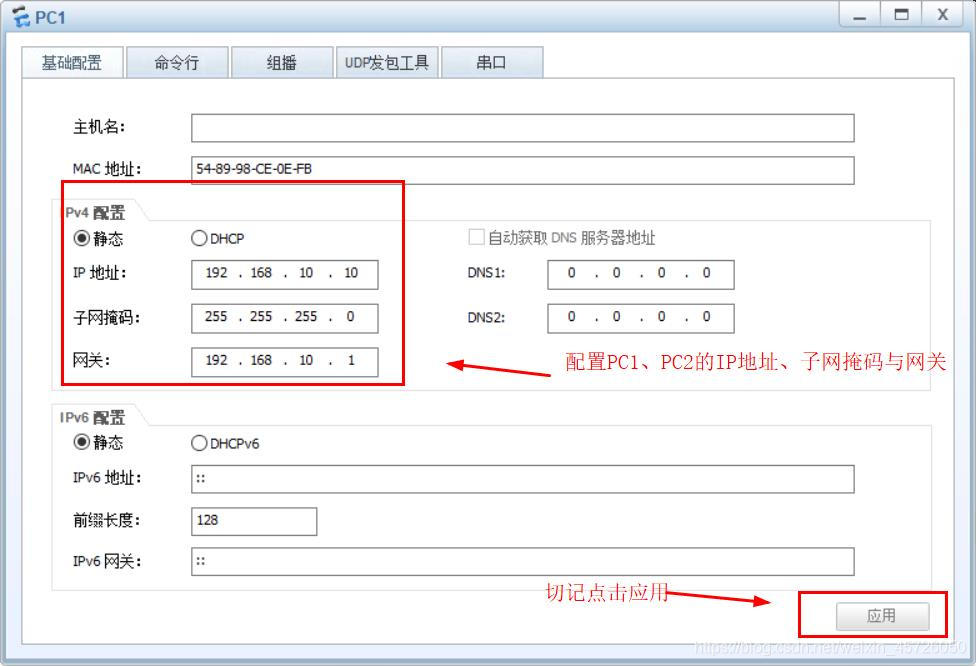The height and width of the screenshot is (666, 976).
Task: Toggle 自动获取 DNS 服务器地址 checkbox
Action: point(476,237)
